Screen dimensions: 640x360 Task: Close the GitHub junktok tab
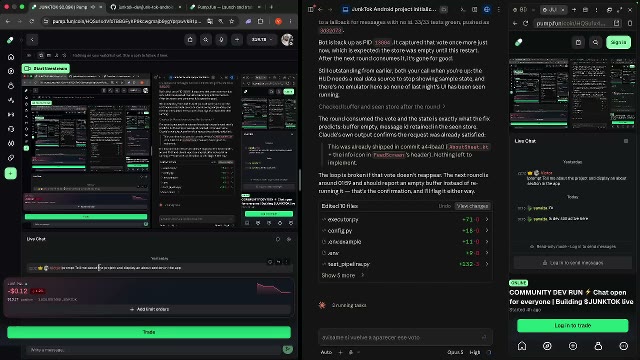(180, 7)
